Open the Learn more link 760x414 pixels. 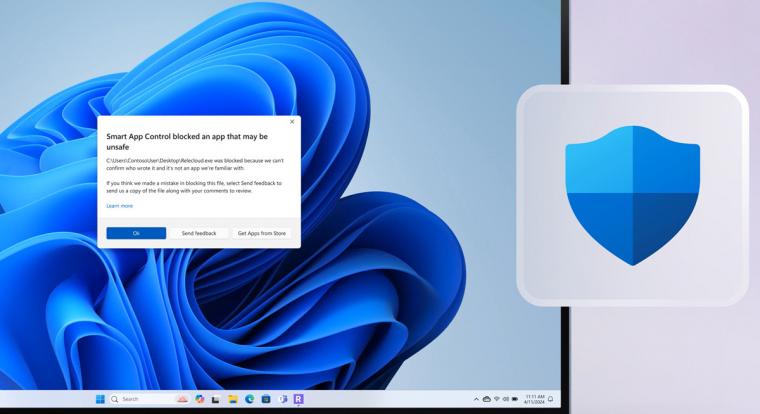click(x=119, y=206)
